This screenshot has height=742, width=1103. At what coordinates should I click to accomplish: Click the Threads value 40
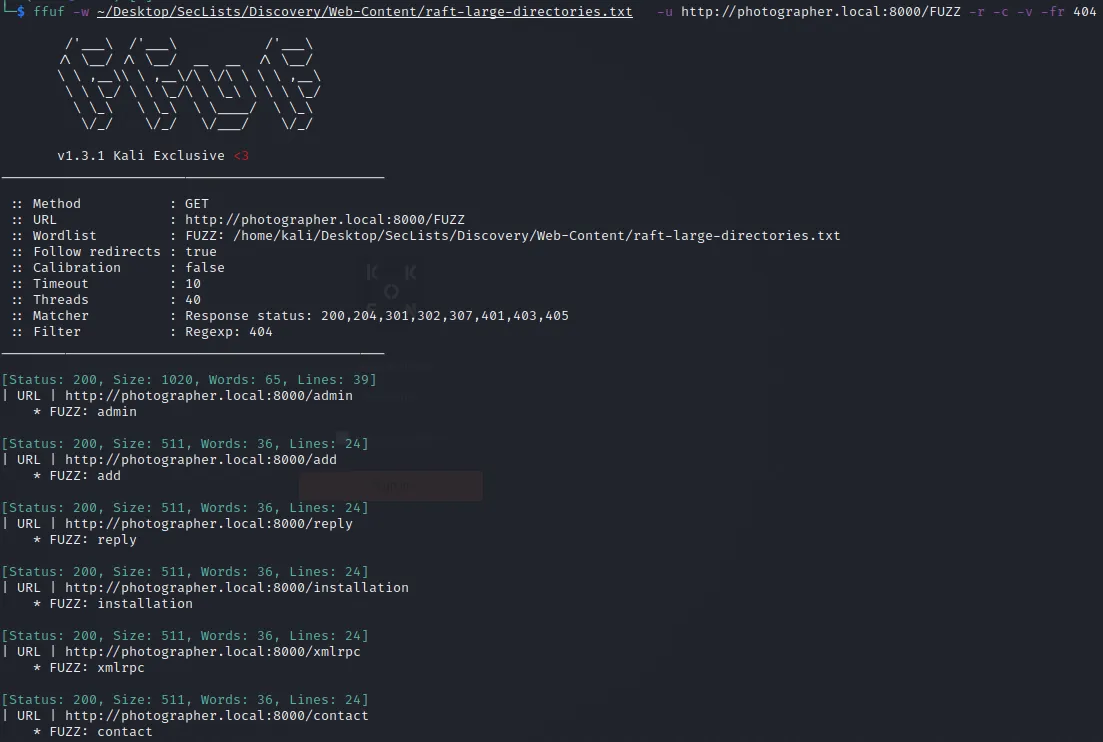tap(192, 300)
